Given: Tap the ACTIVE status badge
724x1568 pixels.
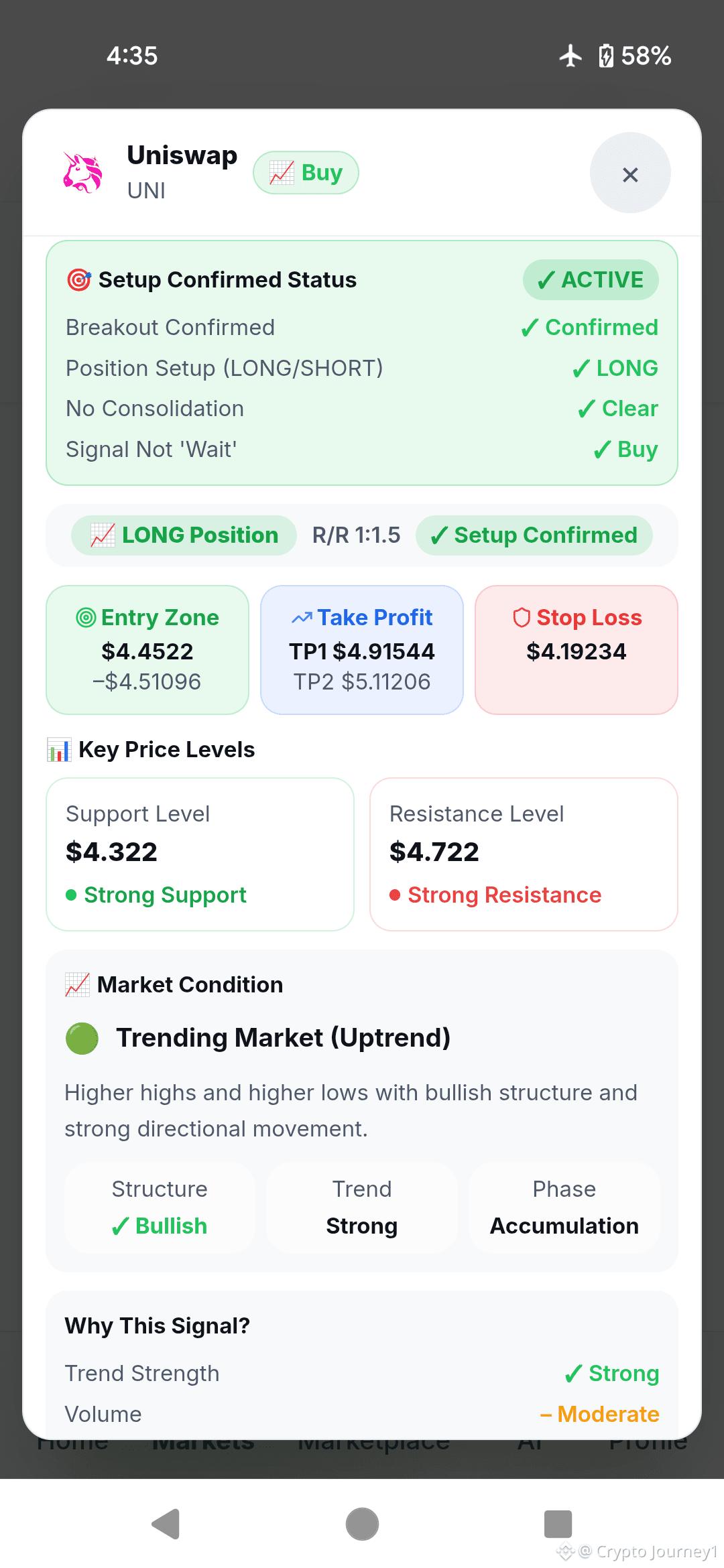Looking at the screenshot, I should coord(591,279).
